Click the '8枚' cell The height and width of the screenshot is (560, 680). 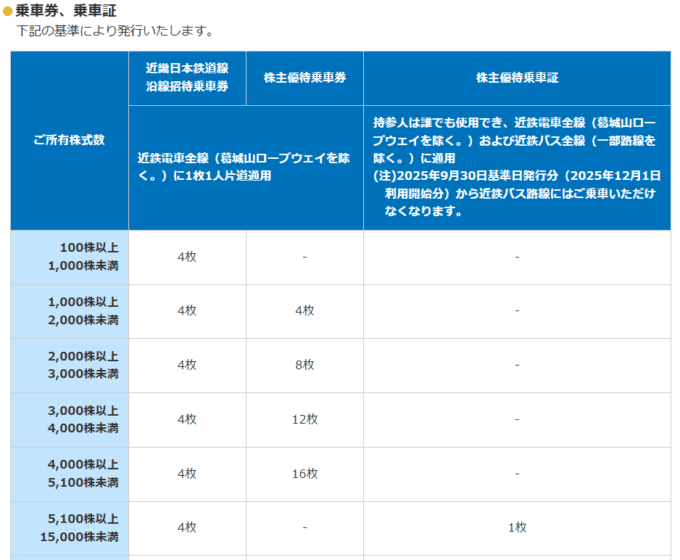coord(305,365)
